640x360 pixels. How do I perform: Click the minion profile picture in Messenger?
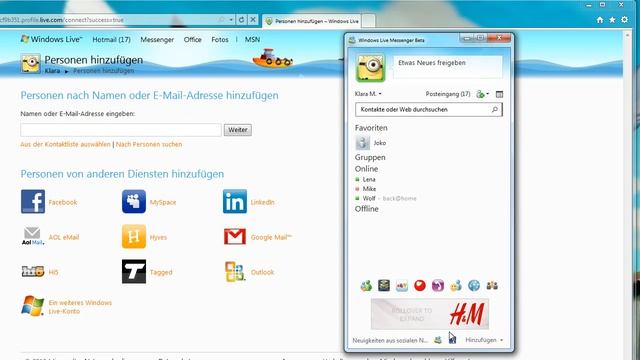pos(371,68)
